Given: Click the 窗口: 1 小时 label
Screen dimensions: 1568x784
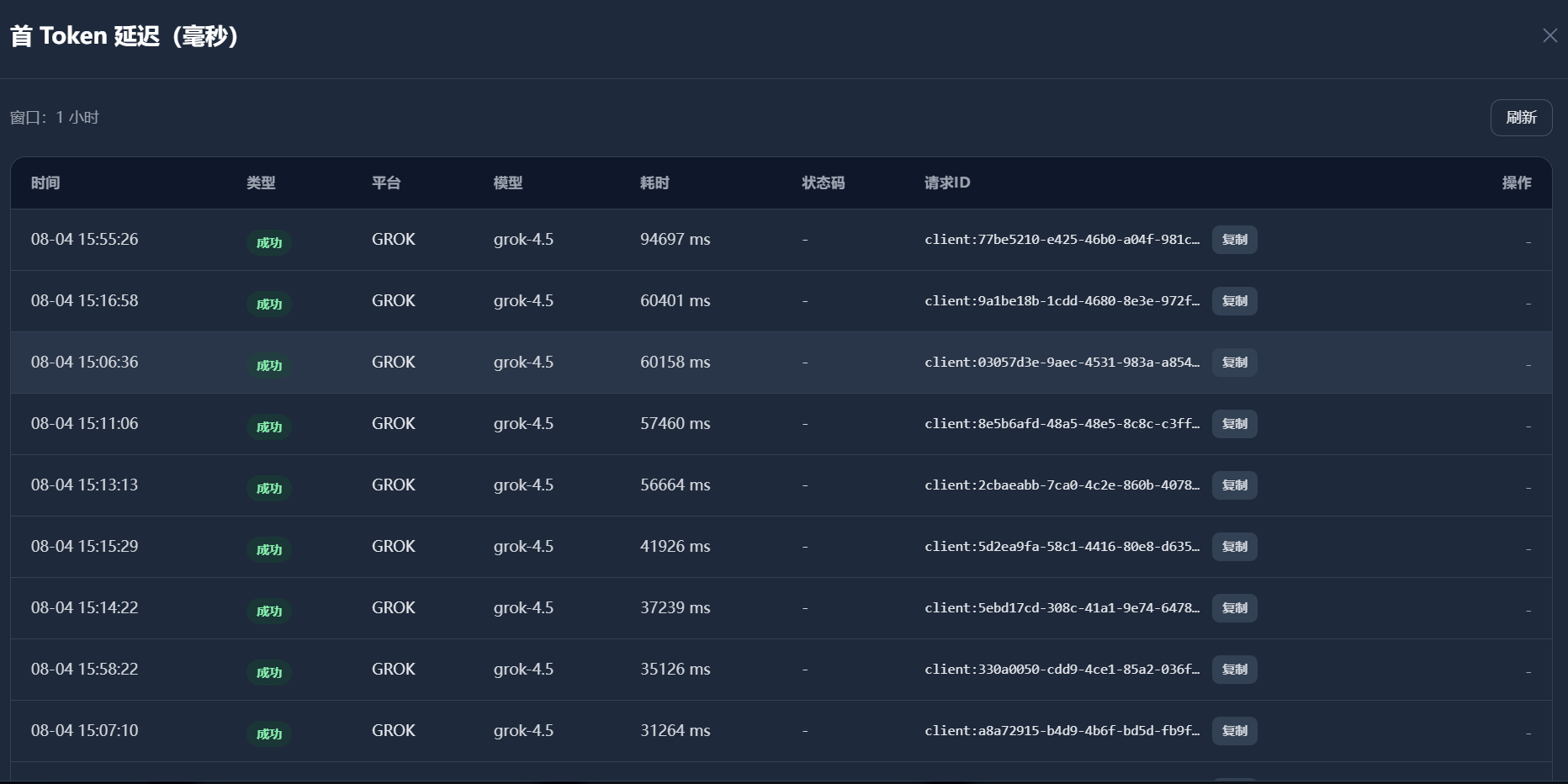Looking at the screenshot, I should pyautogui.click(x=55, y=118).
